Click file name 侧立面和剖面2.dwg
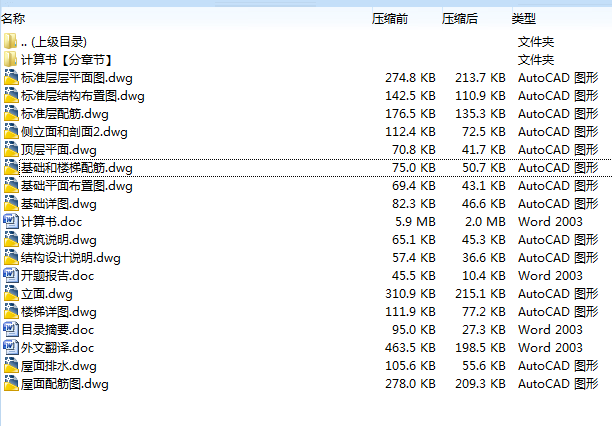612x426 pixels. click(x=74, y=132)
